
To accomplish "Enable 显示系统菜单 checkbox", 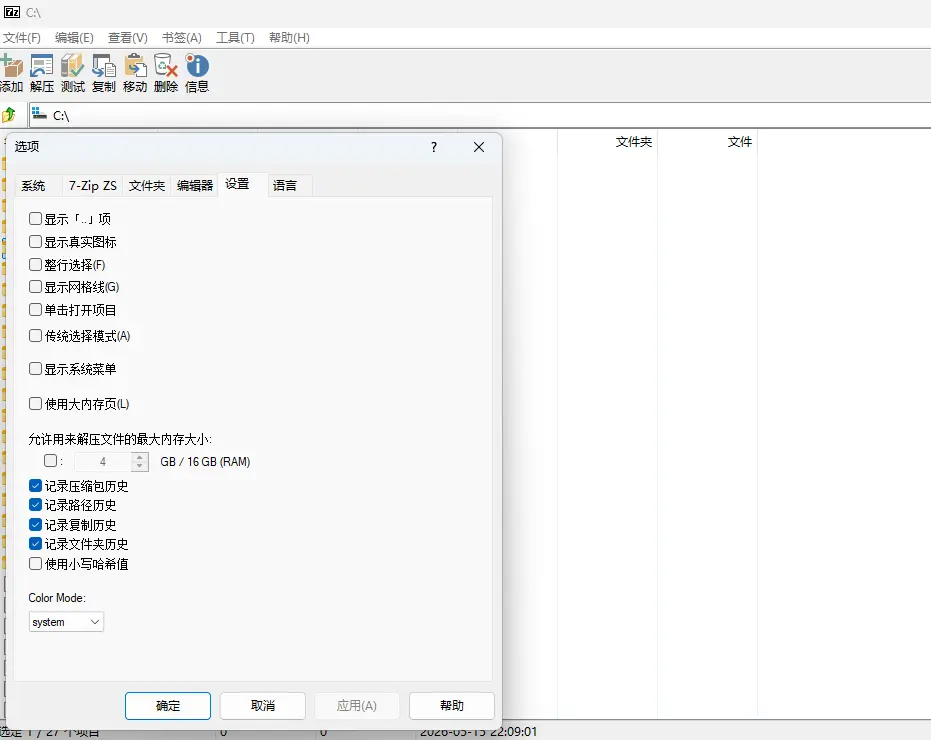I will 35,369.
